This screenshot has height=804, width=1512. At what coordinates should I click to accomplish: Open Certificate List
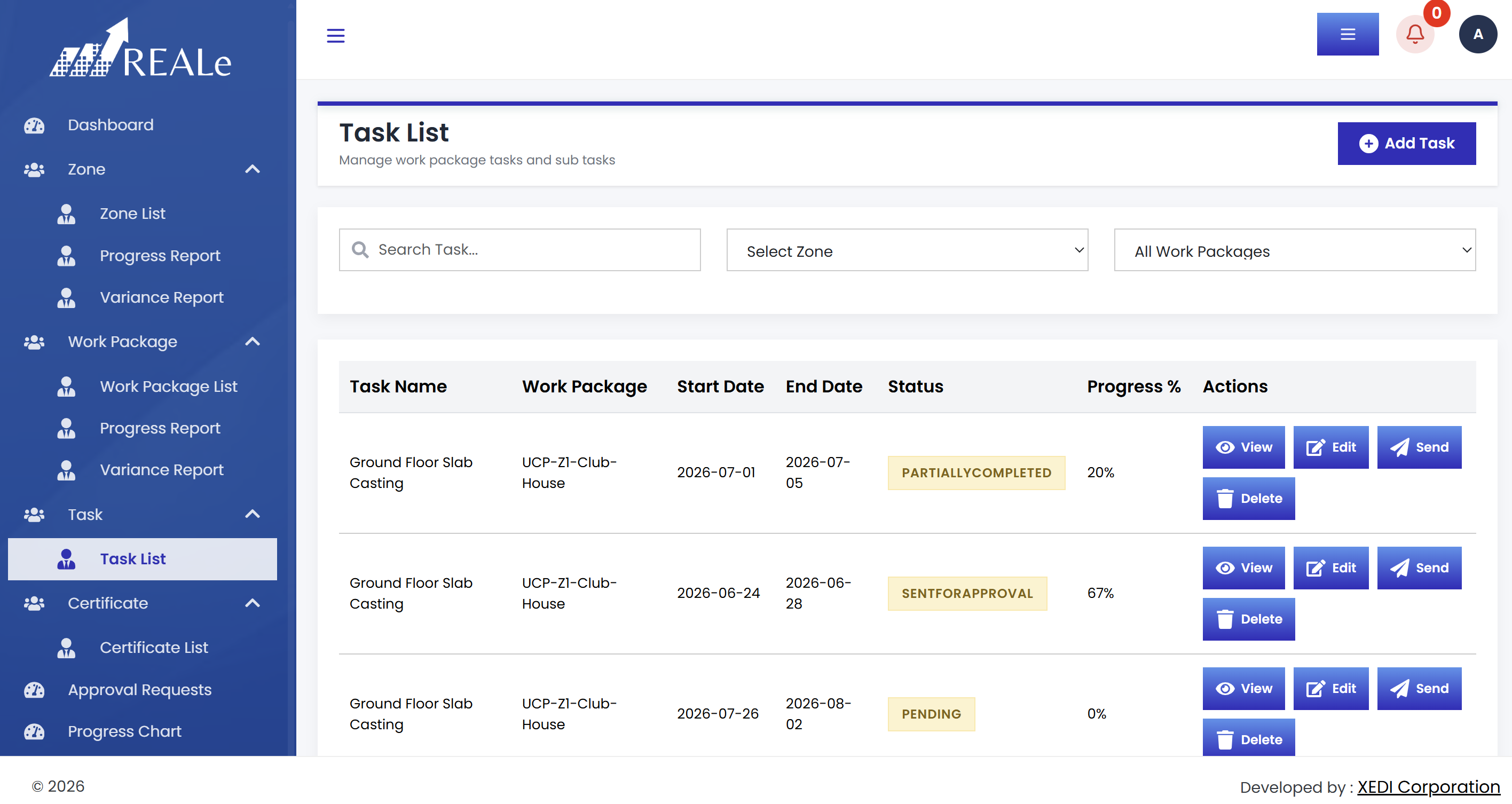(x=154, y=648)
